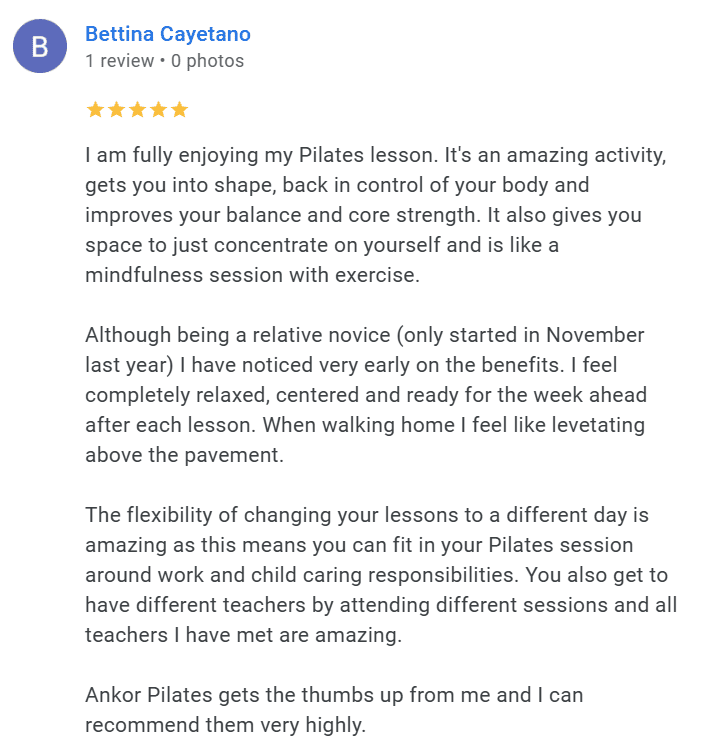Click the line "teachers I have met are amazing"

pyautogui.click(x=243, y=635)
